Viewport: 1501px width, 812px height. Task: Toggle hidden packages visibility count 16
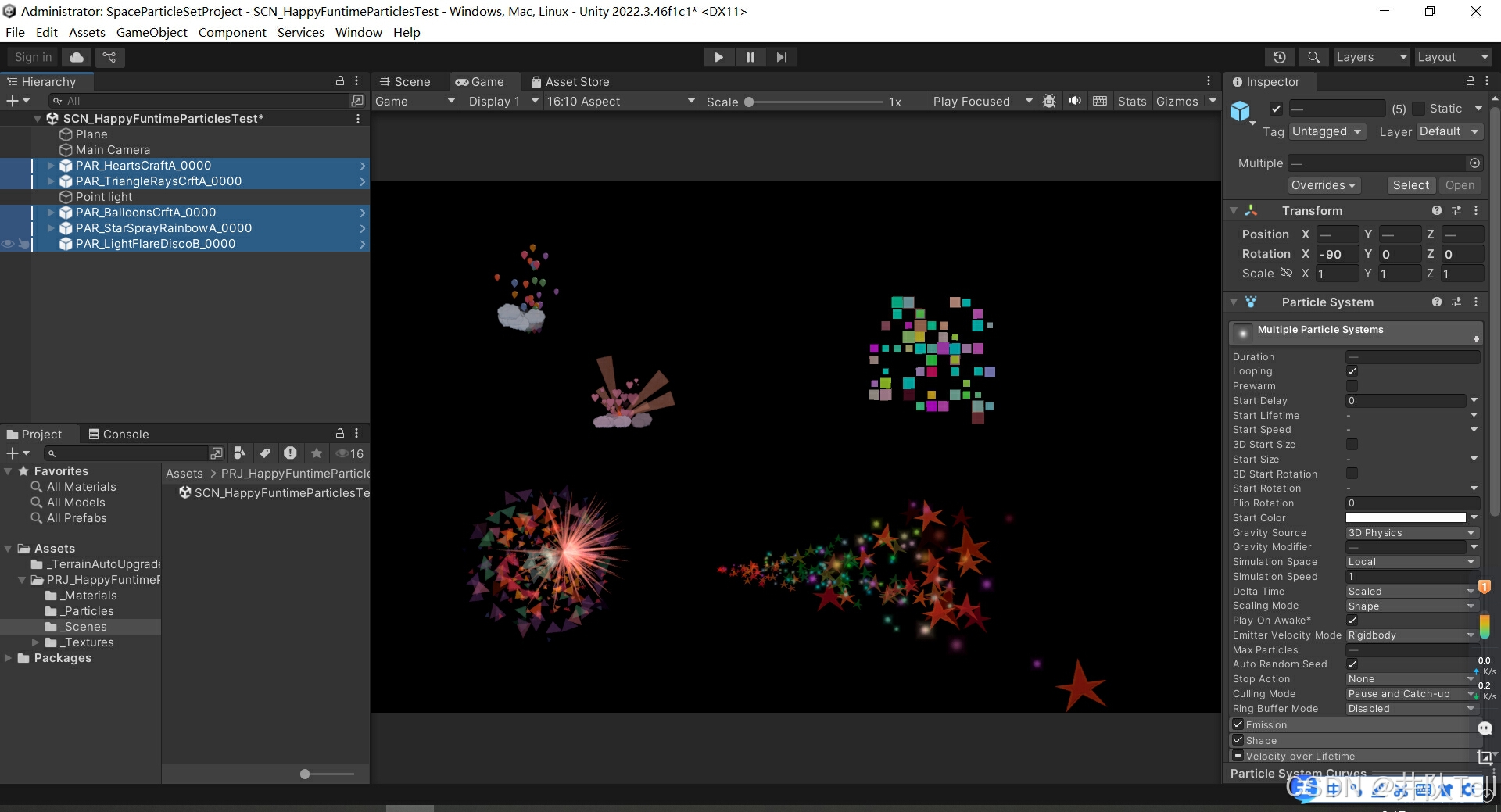(x=349, y=453)
